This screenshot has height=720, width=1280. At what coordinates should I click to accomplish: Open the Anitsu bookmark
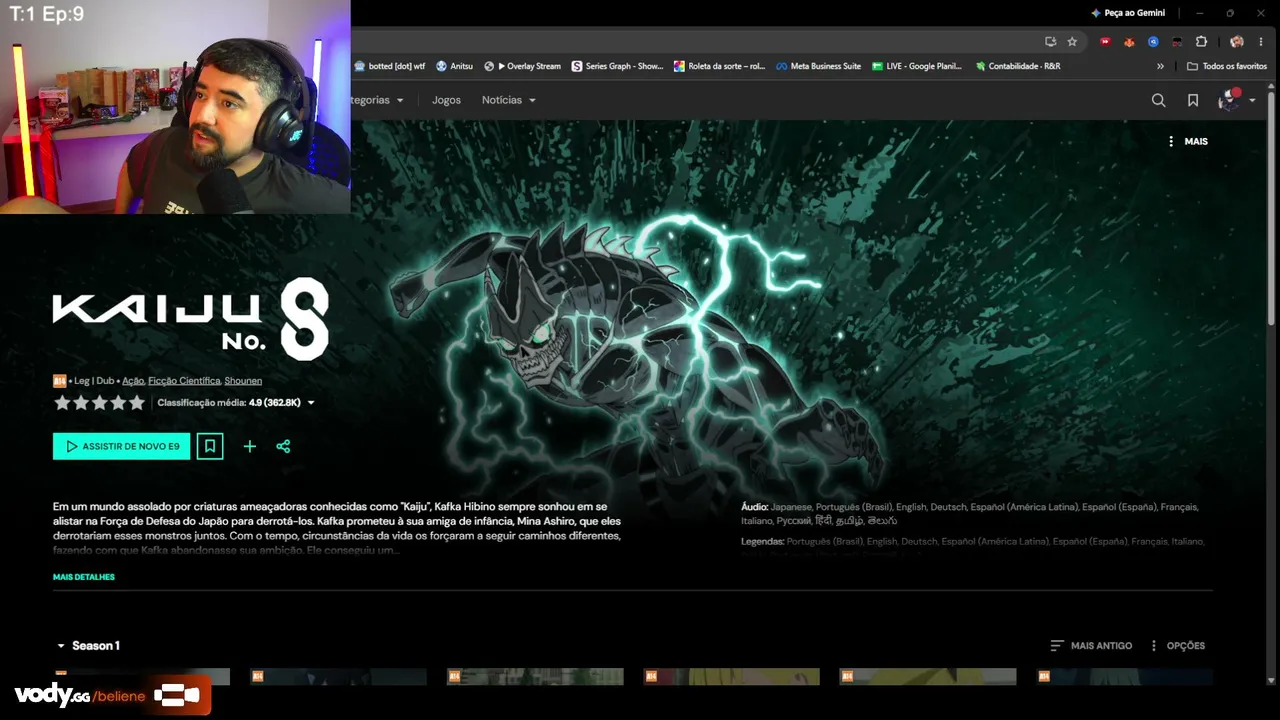click(x=454, y=66)
